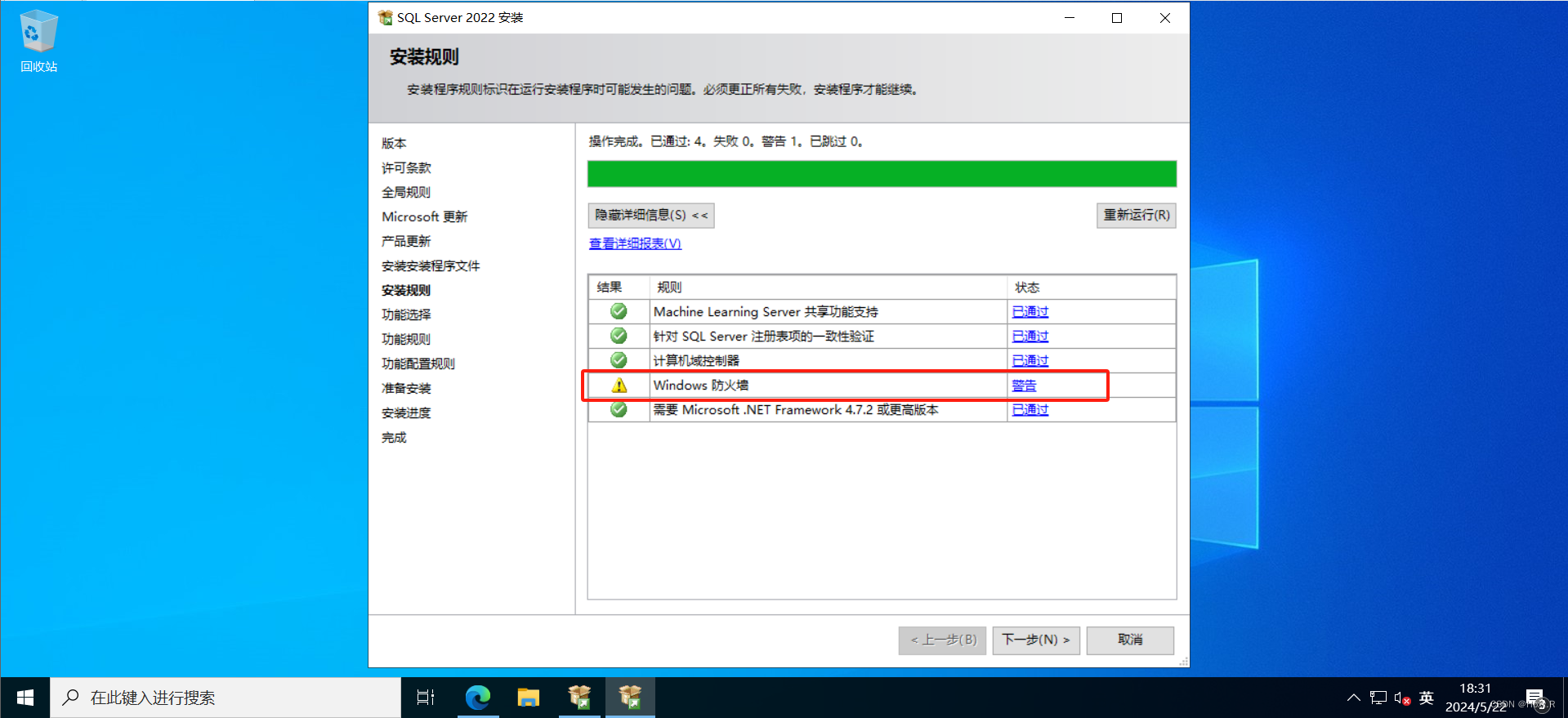Click the taskbar search box
Screen dimensions: 1568x718
pyautogui.click(x=226, y=698)
